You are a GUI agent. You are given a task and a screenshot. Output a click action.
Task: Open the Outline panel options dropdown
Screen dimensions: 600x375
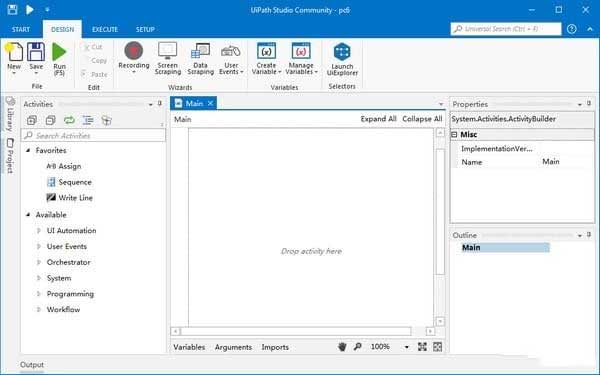click(x=580, y=235)
